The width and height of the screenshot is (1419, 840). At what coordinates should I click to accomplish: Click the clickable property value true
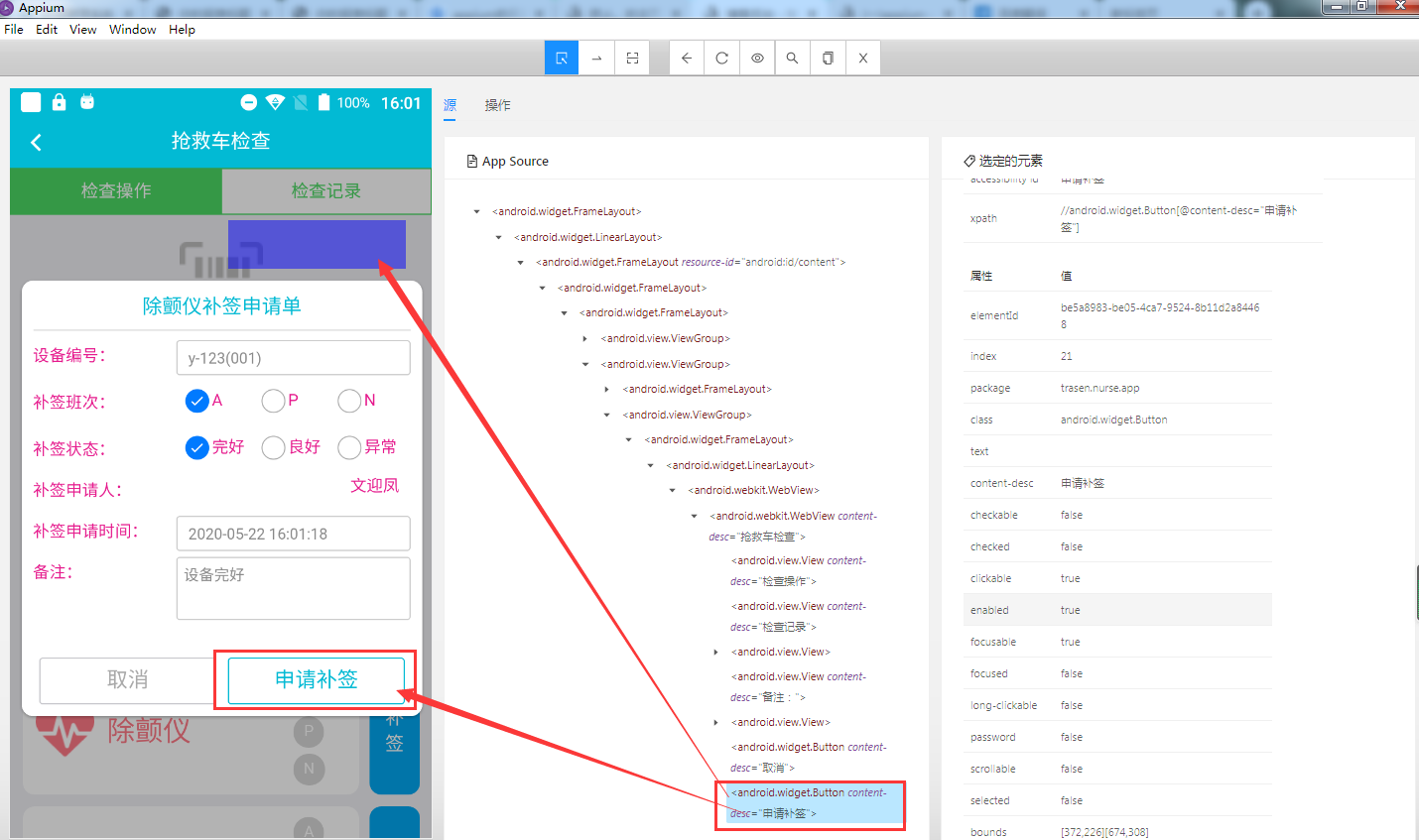coord(1070,578)
